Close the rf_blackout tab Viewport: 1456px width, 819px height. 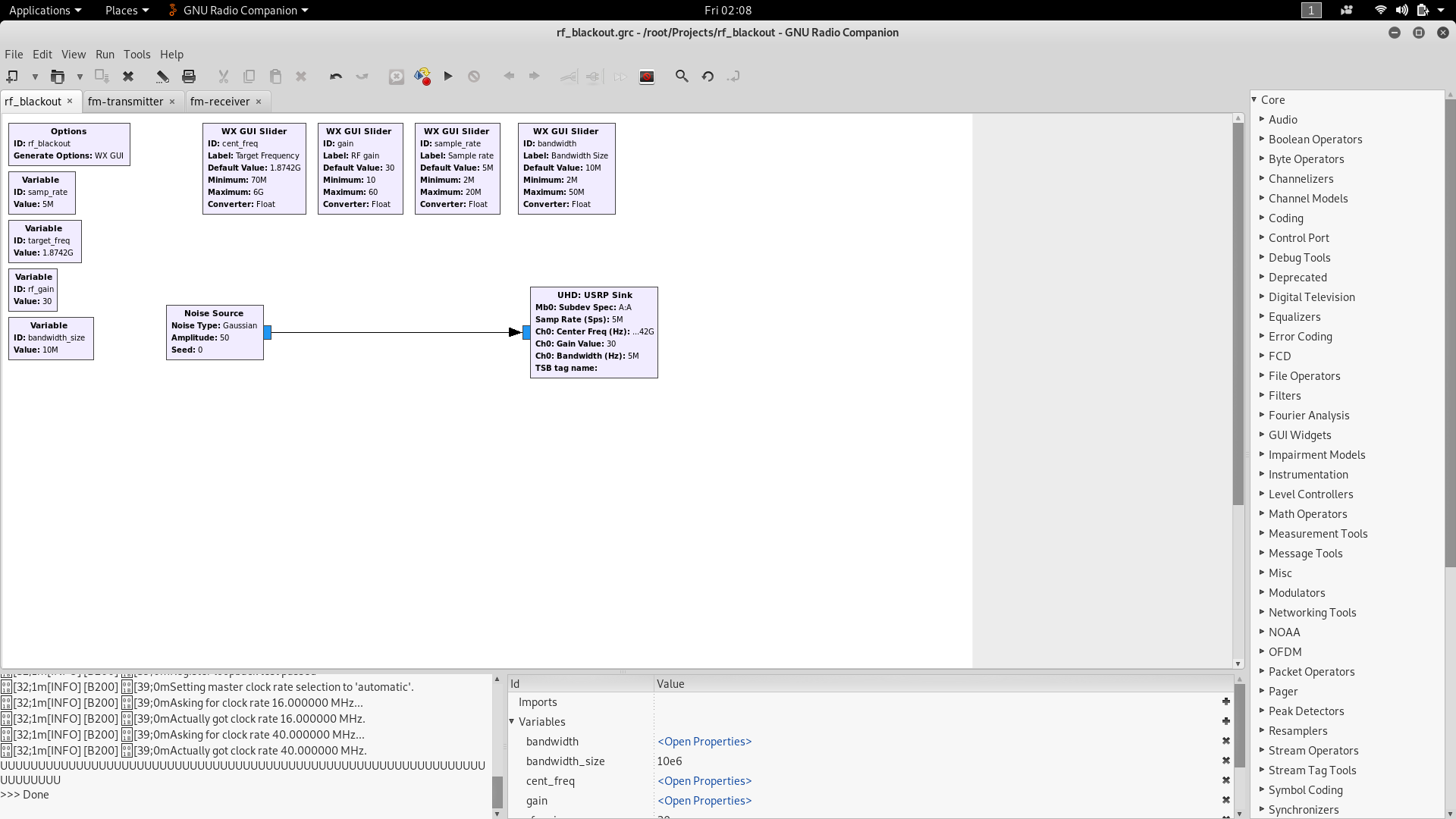[x=70, y=101]
